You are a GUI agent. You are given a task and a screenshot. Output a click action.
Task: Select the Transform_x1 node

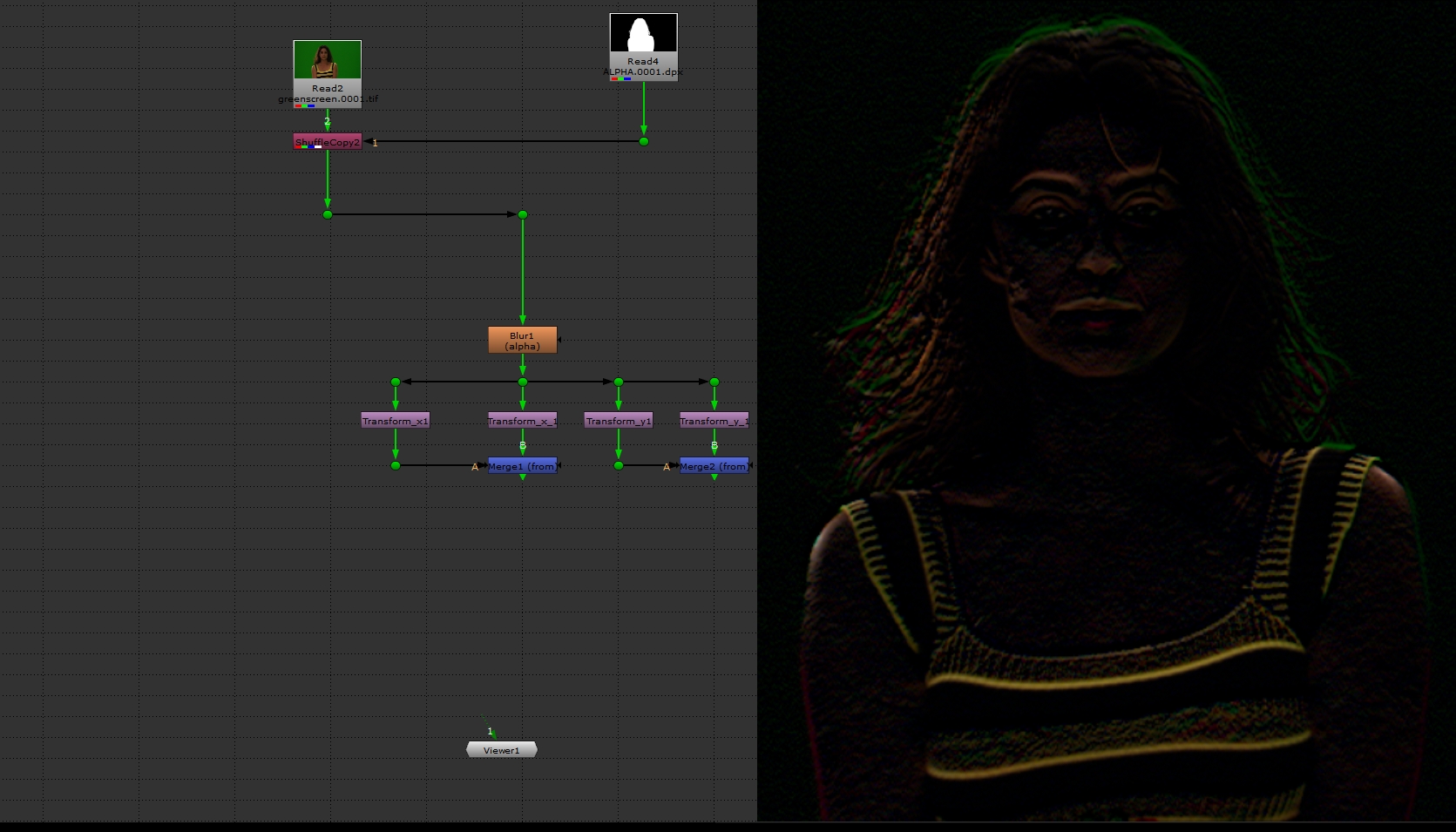pos(395,421)
